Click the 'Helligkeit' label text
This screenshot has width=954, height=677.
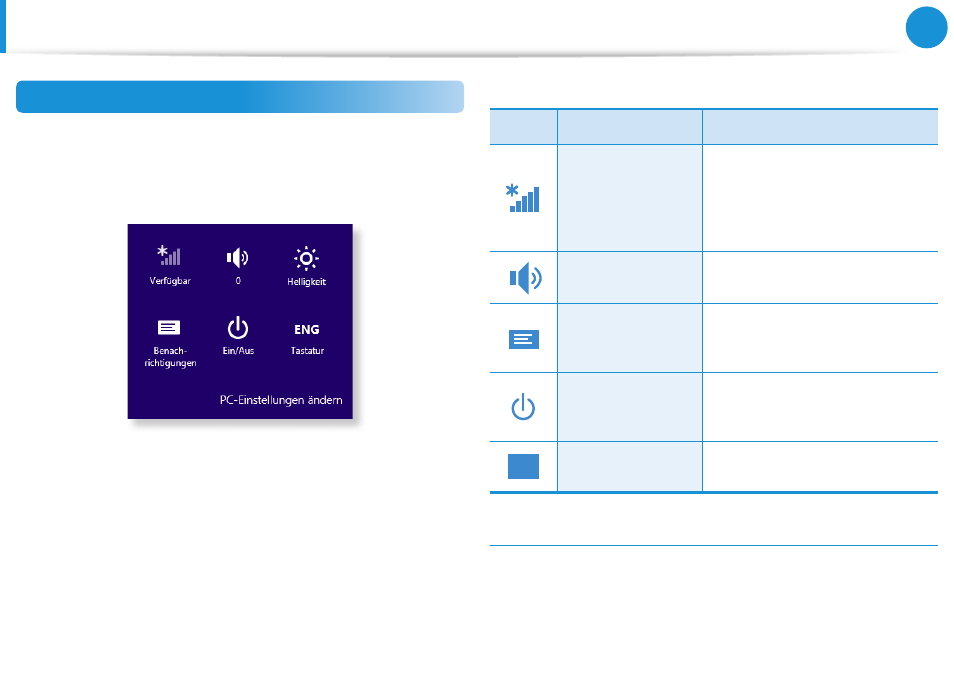pyautogui.click(x=307, y=282)
